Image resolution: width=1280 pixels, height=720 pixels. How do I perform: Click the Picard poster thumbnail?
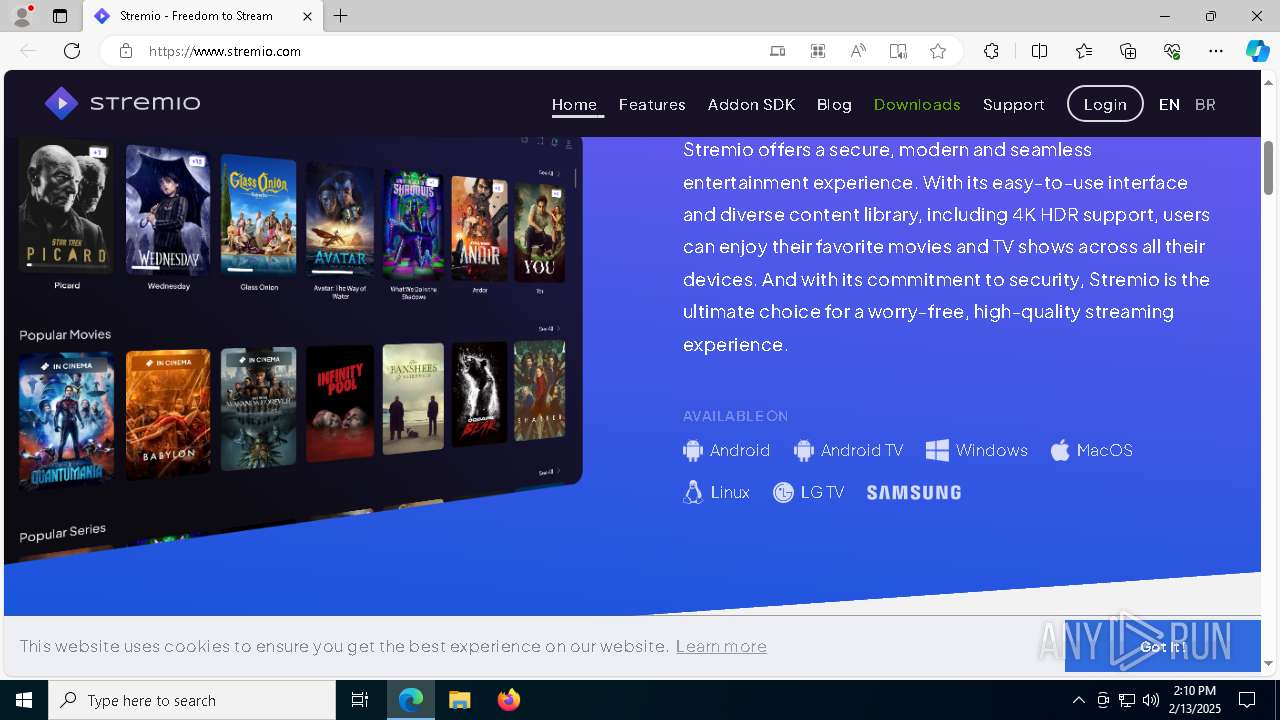click(x=66, y=208)
